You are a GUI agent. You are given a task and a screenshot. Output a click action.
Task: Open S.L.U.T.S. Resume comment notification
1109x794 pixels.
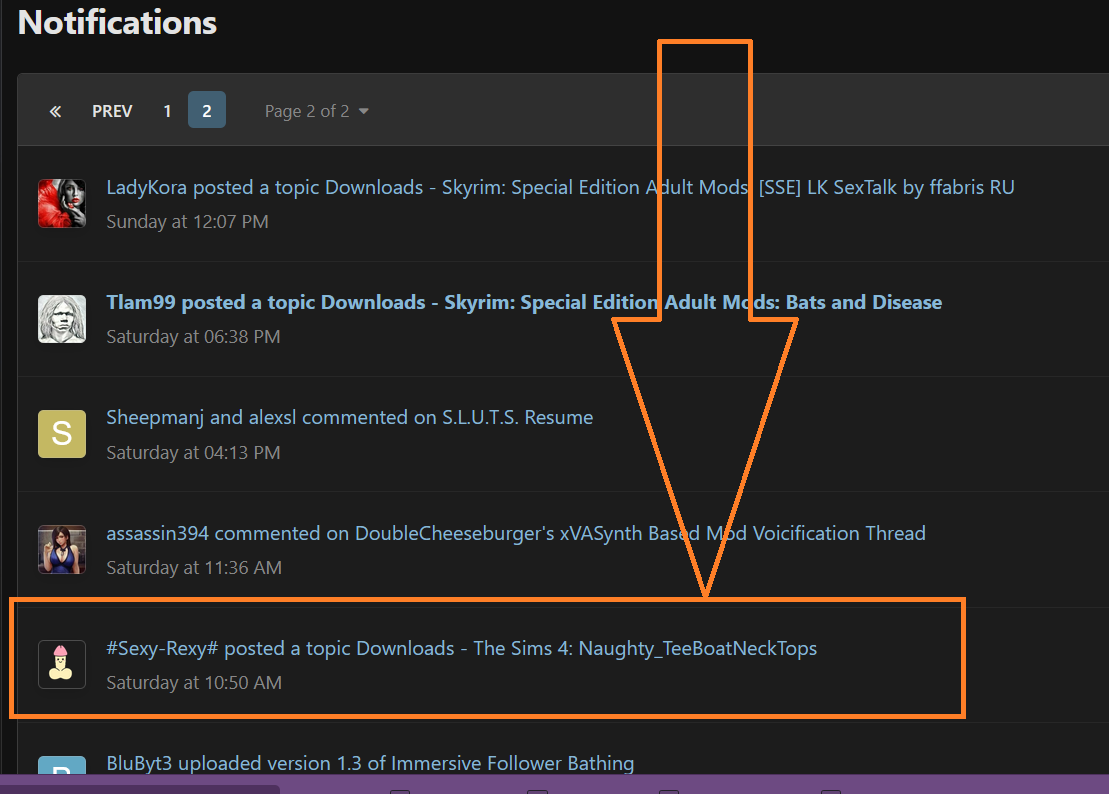349,418
